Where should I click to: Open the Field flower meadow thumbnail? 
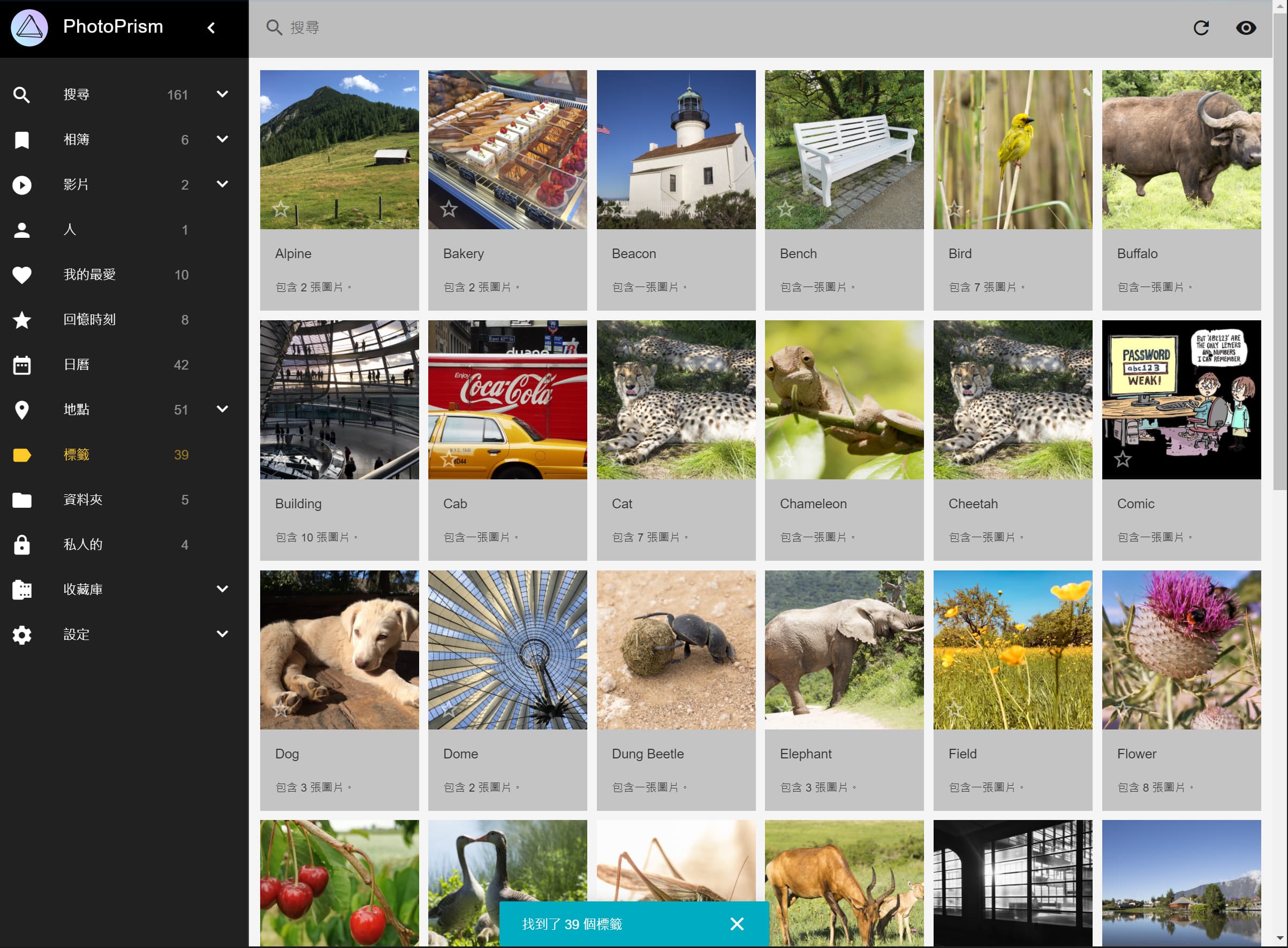pos(1013,650)
